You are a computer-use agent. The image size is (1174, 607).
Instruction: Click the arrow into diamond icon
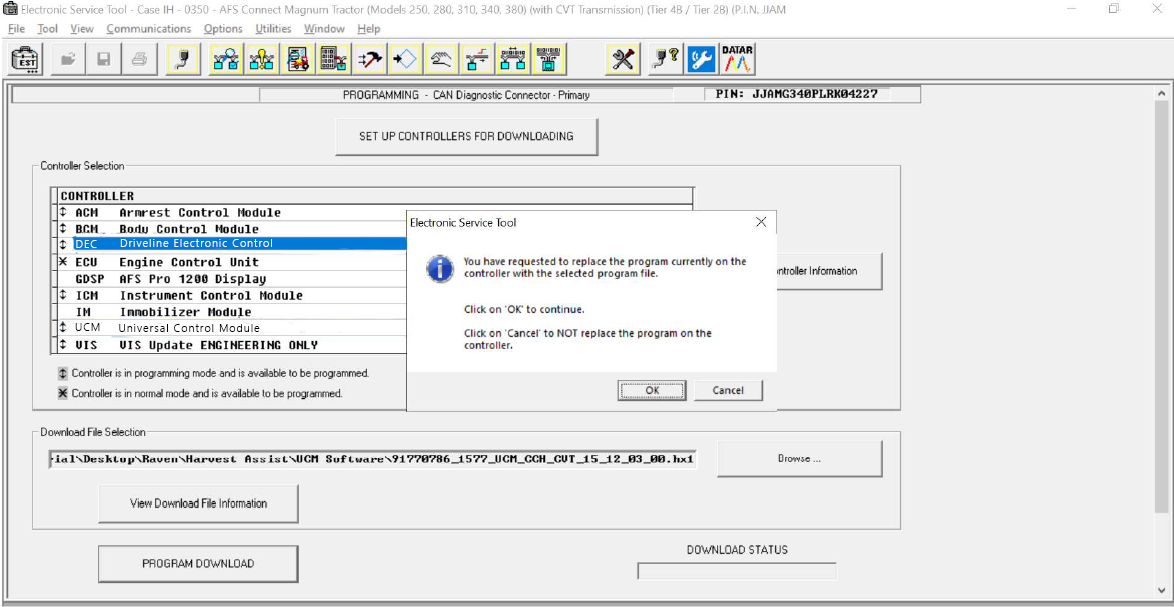pyautogui.click(x=405, y=59)
